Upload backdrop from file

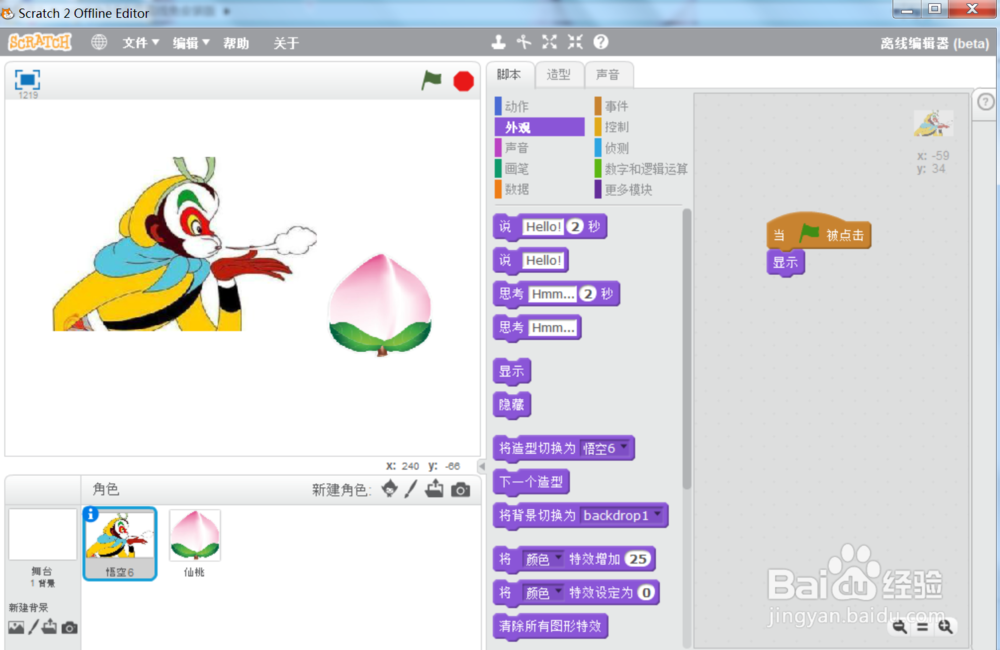(50, 627)
